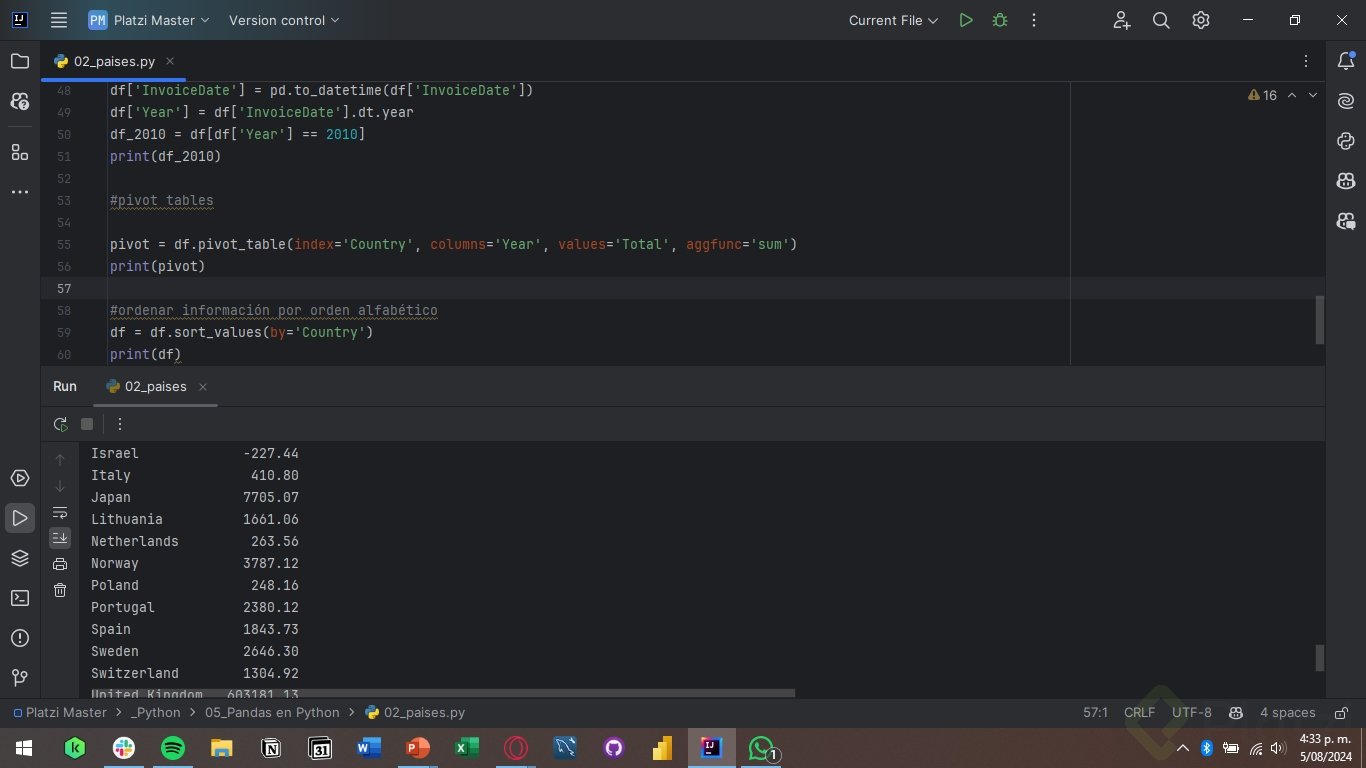This screenshot has width=1366, height=768.
Task: Toggle scroll to end in console
Action: (x=60, y=538)
